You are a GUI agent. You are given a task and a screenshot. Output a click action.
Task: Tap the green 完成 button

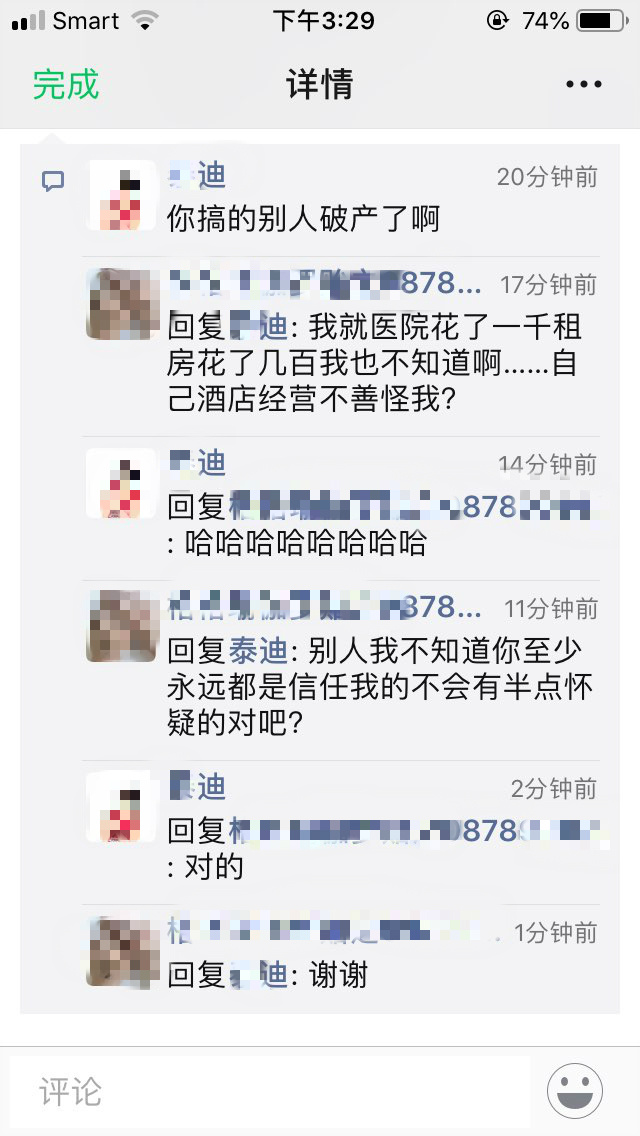point(65,85)
